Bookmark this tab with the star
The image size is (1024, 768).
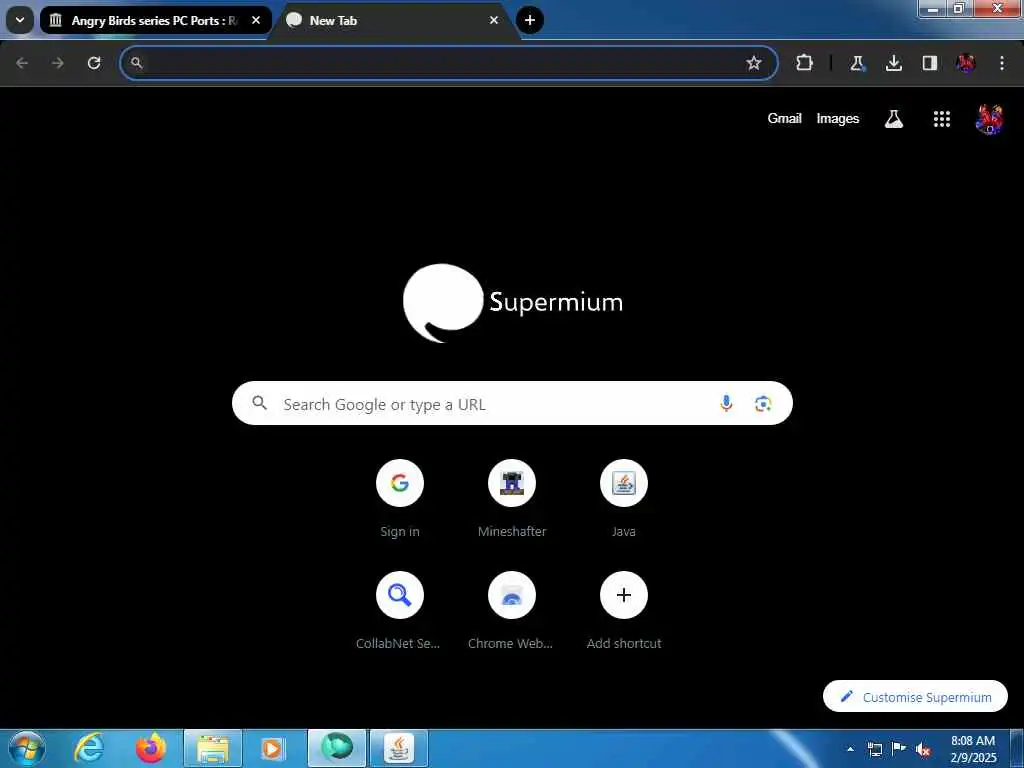click(x=754, y=63)
